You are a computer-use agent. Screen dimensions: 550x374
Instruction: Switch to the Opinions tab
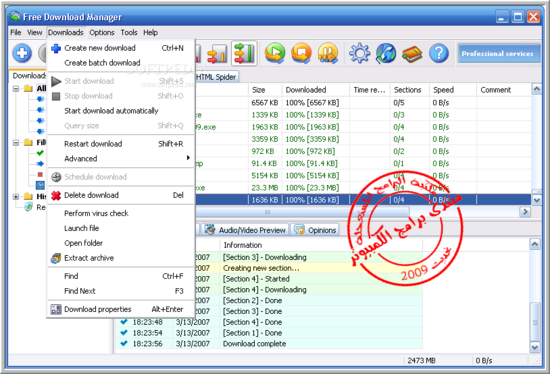(x=315, y=230)
